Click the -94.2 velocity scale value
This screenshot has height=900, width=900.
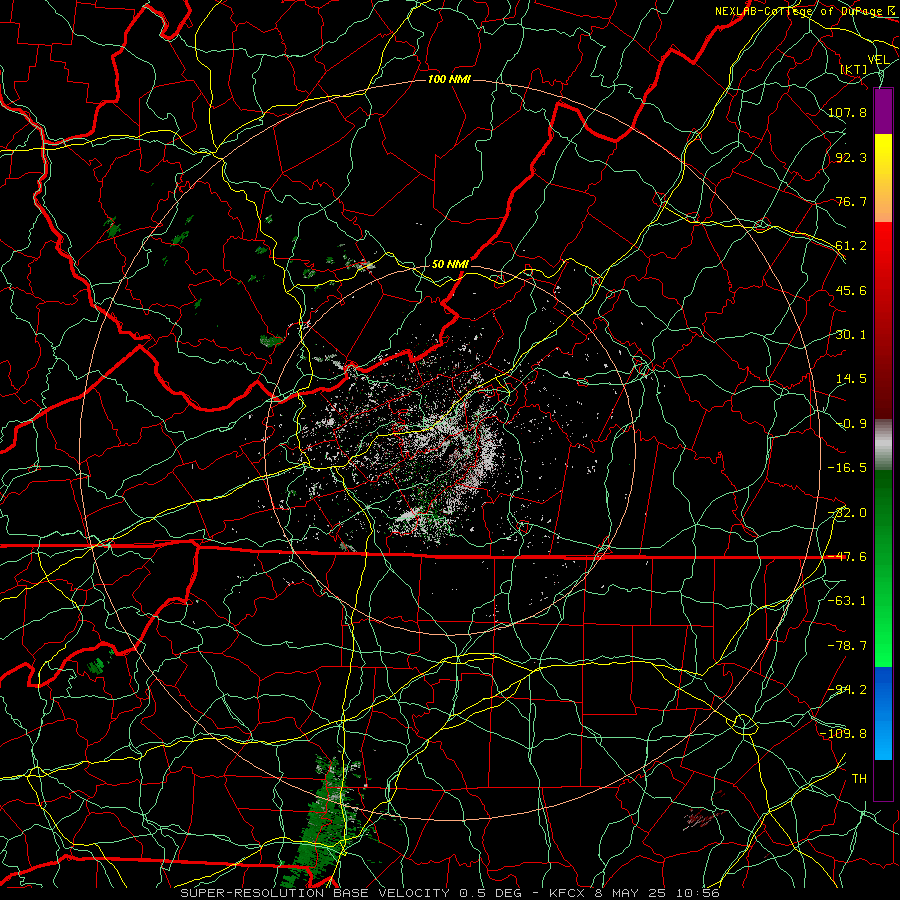(847, 690)
